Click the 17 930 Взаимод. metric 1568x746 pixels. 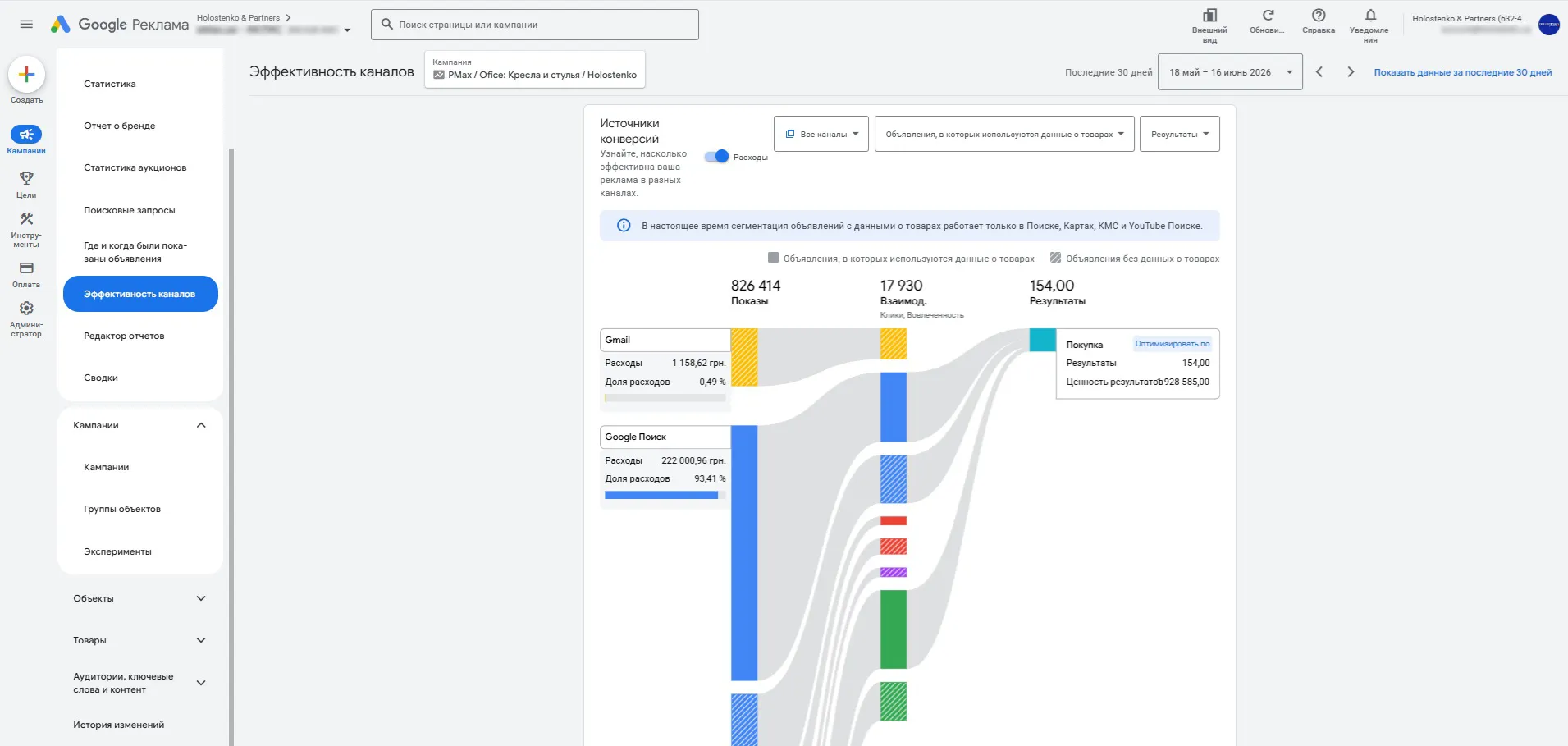[903, 292]
